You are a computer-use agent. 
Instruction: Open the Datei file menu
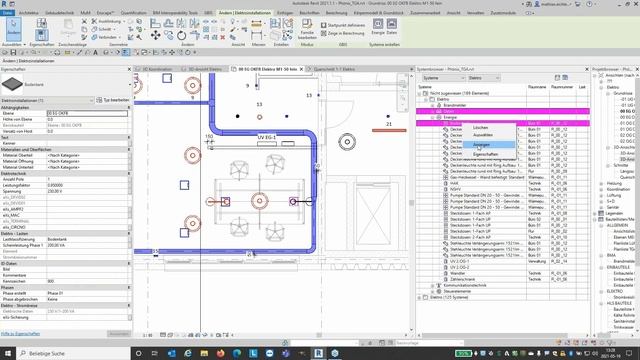pos(7,13)
